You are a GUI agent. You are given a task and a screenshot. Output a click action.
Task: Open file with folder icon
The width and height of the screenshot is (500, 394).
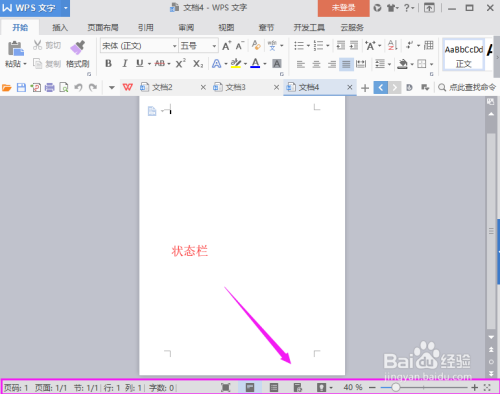point(7,88)
